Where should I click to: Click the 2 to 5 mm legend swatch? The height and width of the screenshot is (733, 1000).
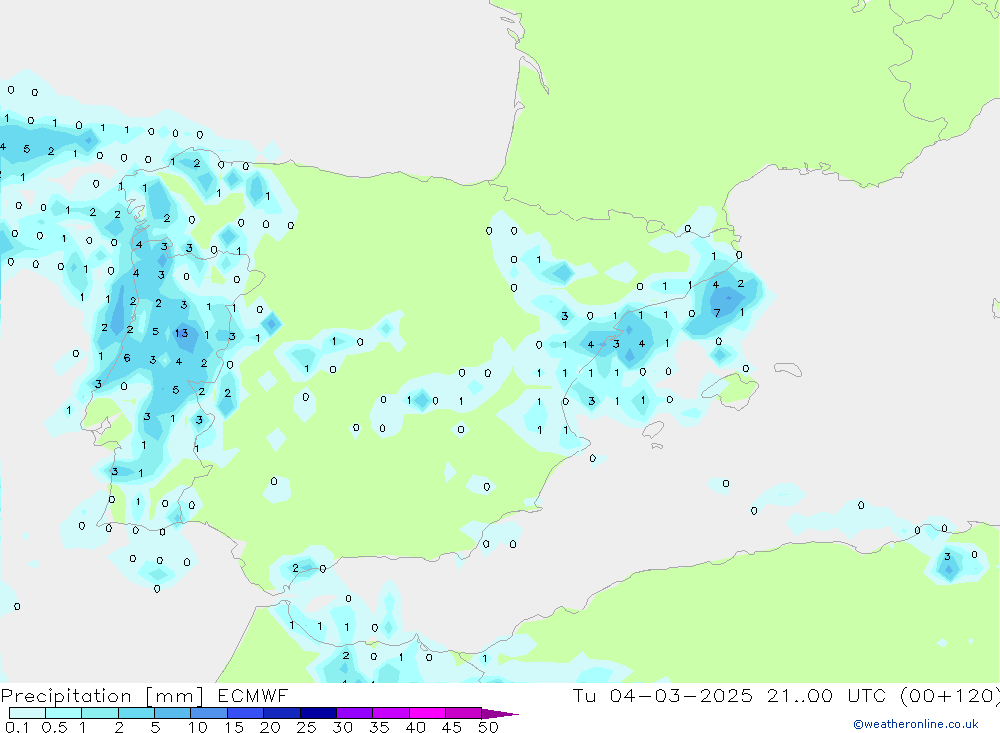tap(136, 713)
